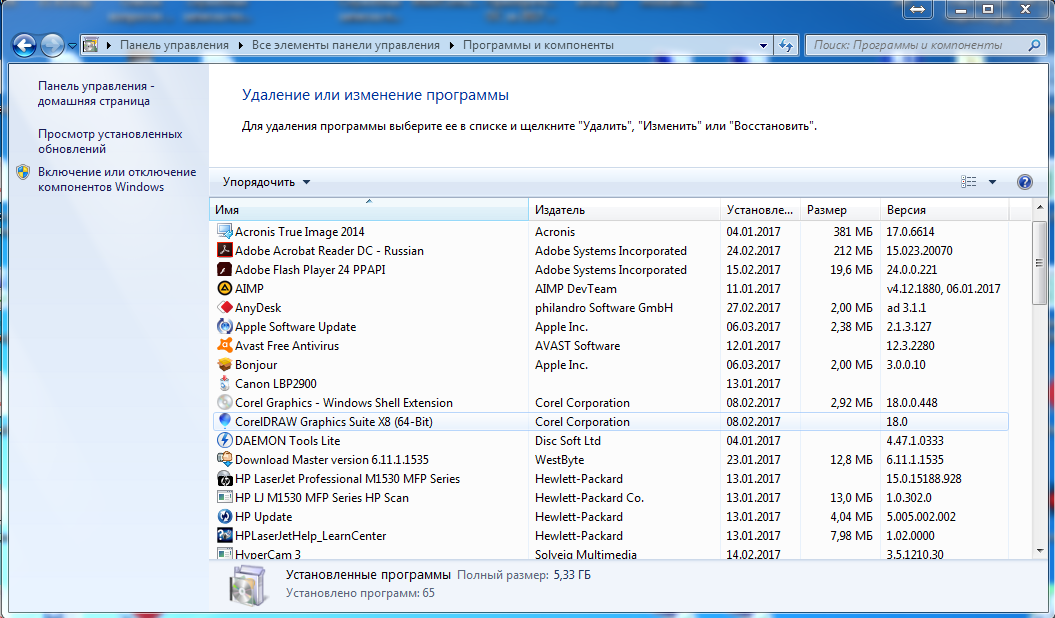Open the address bar history dropdown

(763, 46)
